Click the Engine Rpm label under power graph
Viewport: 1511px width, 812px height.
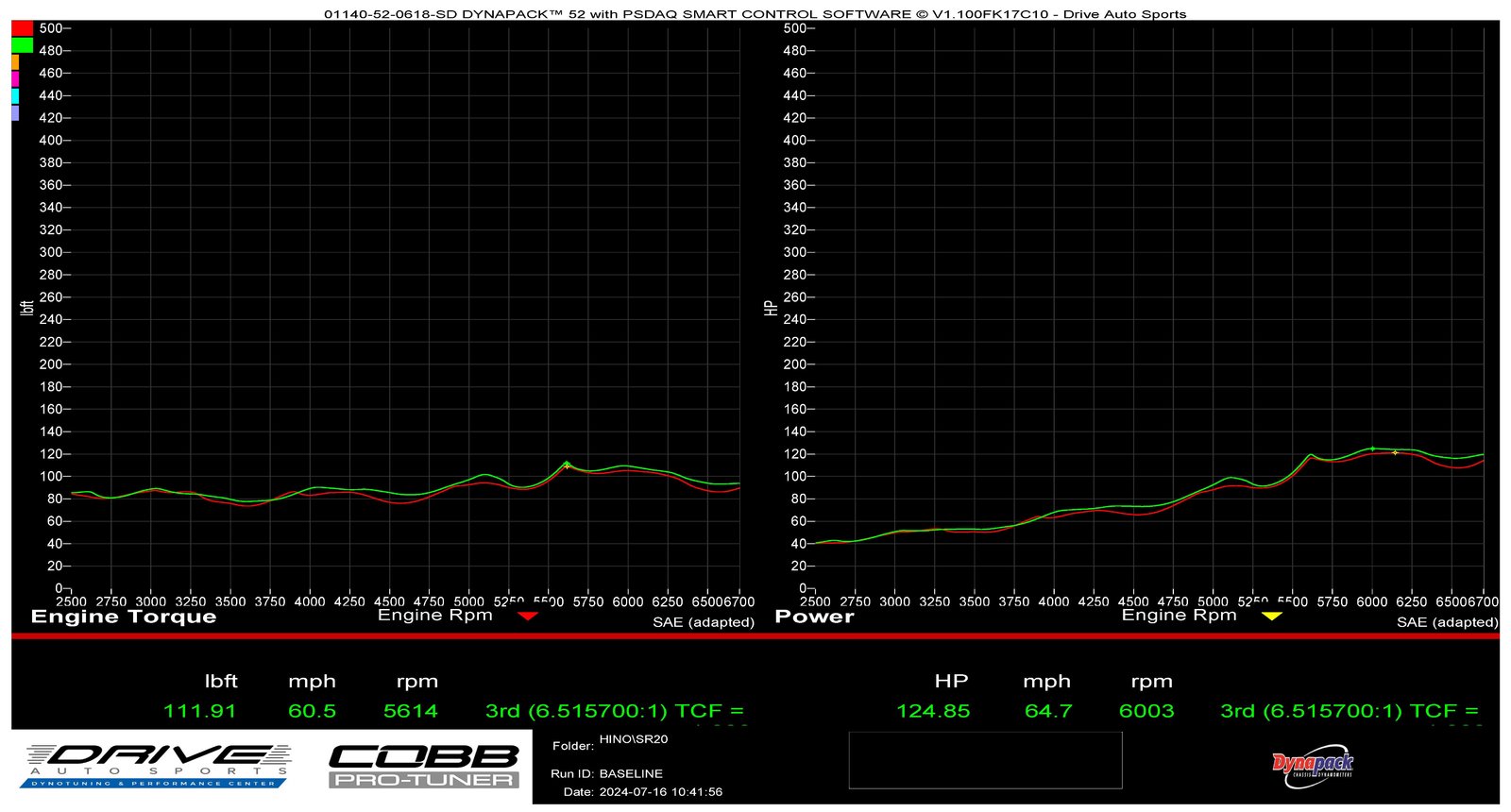[1180, 616]
